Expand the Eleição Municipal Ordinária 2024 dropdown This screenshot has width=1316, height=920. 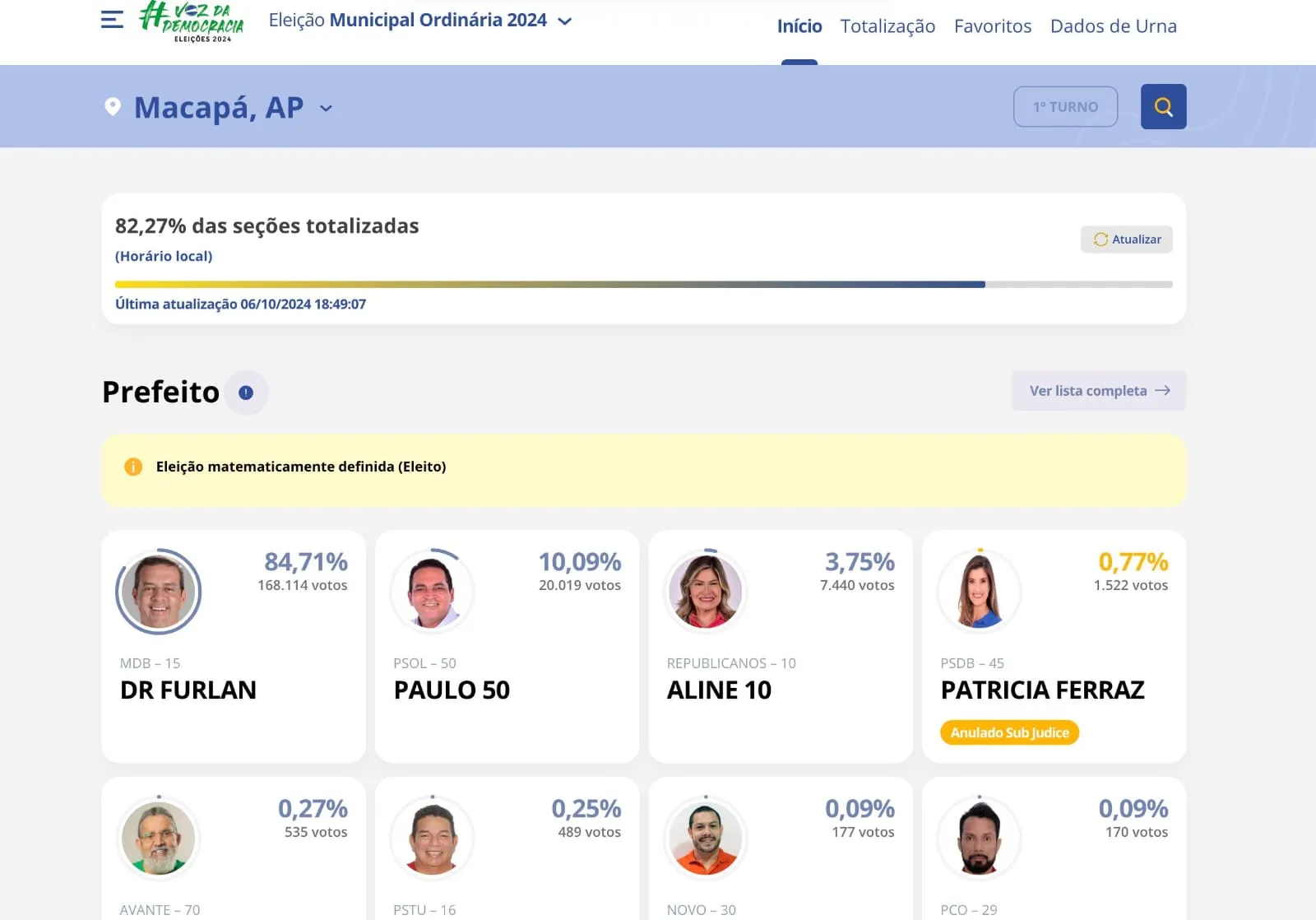point(420,21)
